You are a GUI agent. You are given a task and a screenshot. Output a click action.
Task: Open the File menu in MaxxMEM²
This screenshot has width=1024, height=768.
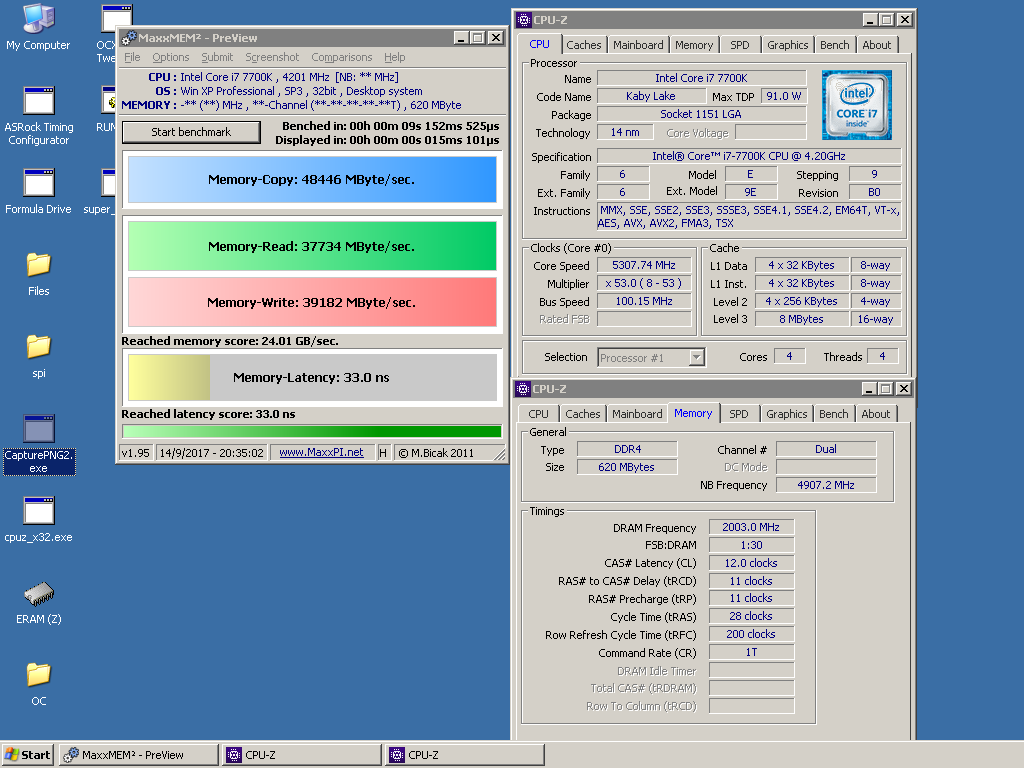point(132,57)
